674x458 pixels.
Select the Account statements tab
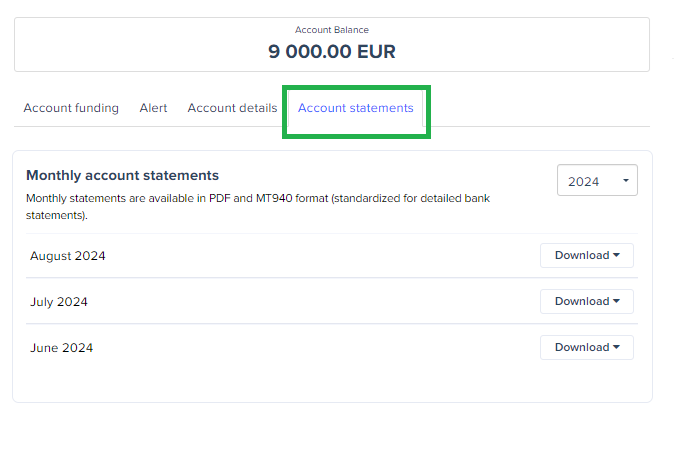355,108
